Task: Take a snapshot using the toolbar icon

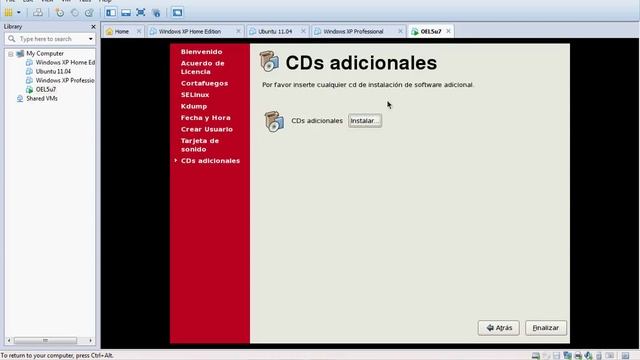Action: tap(60, 13)
